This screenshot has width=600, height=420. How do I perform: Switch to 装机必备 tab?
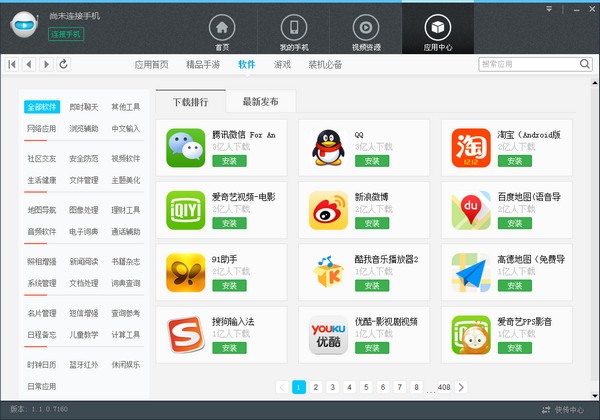click(x=325, y=65)
